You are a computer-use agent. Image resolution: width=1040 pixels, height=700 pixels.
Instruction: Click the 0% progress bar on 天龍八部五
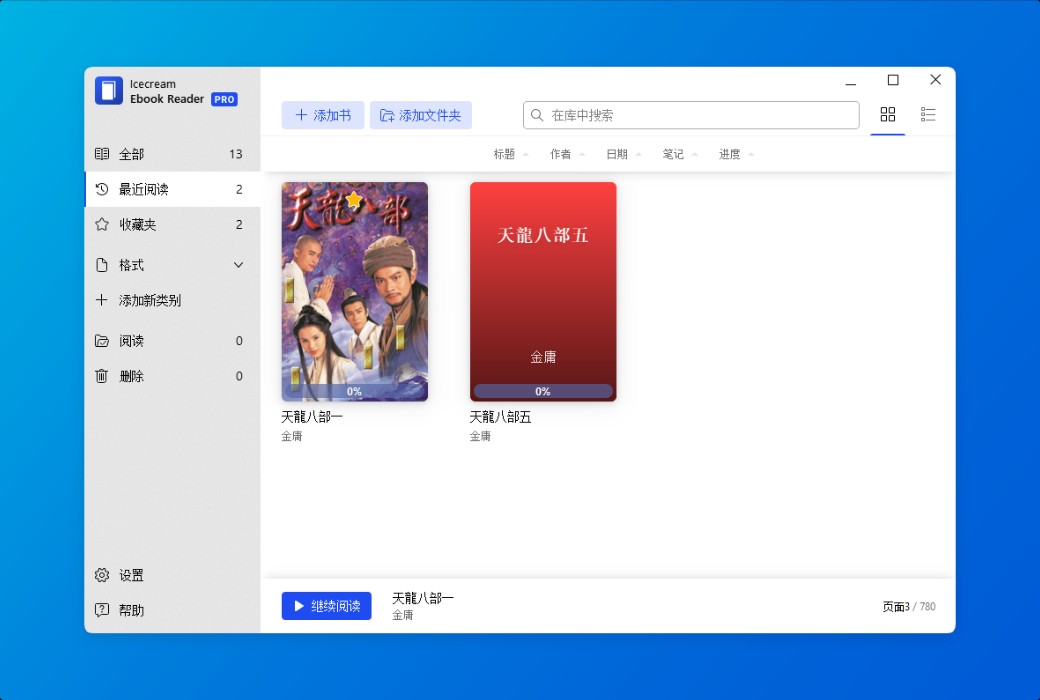pos(542,391)
